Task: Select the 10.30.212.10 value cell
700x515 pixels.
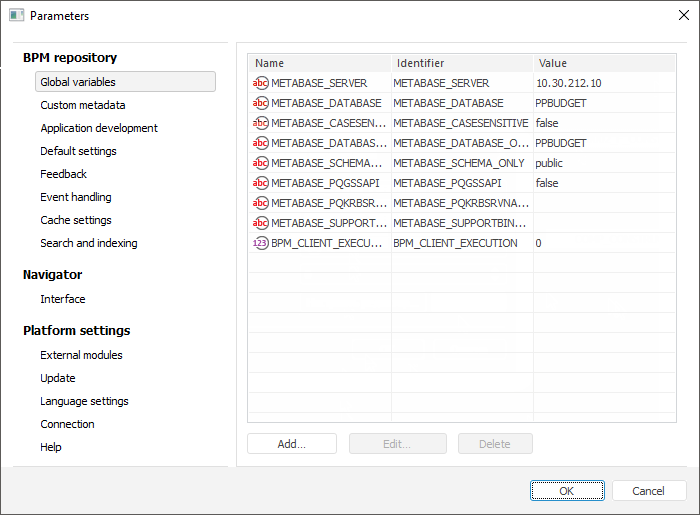Action: [569, 83]
